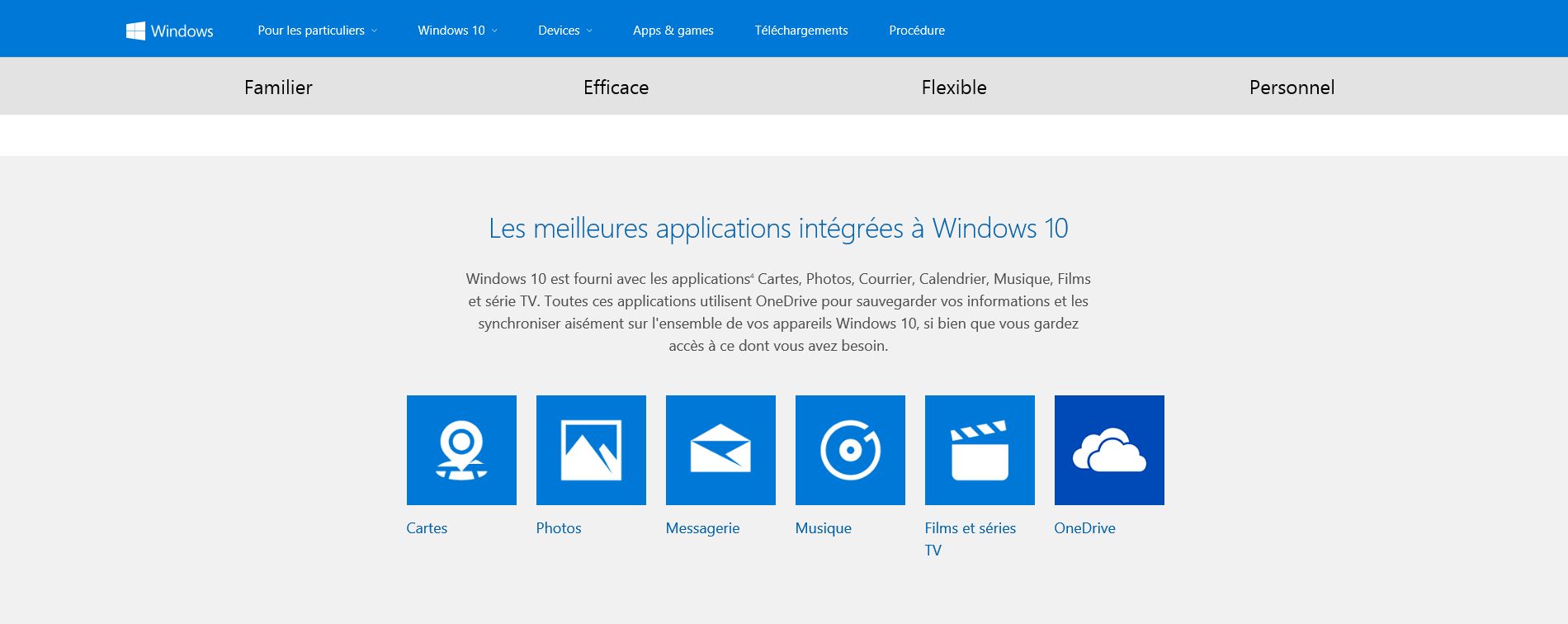Go to Téléchargements in navigation
This screenshot has width=1568, height=624.
click(x=801, y=31)
